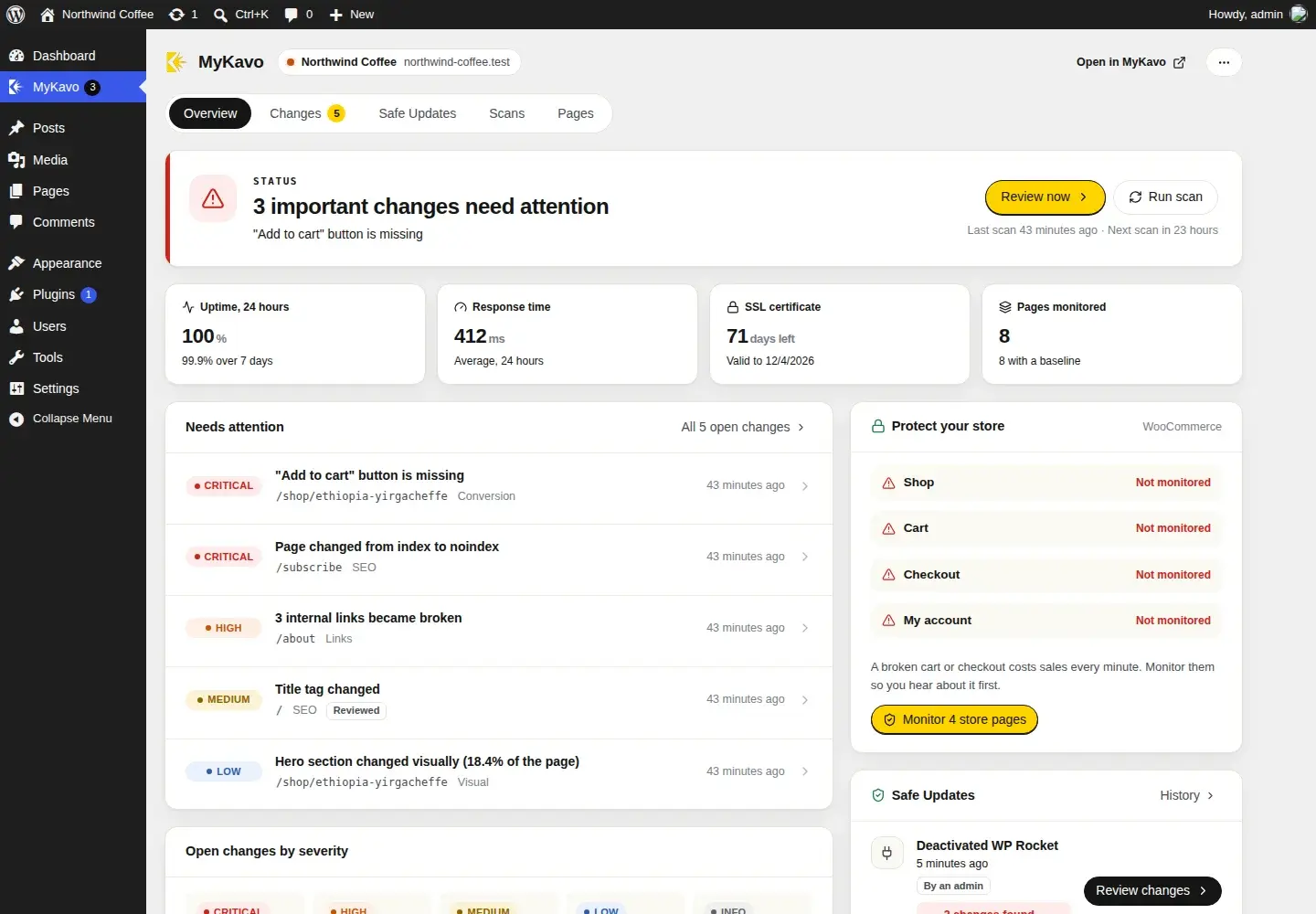
Task: Open Comments in the sidebar
Action: [x=73, y=222]
